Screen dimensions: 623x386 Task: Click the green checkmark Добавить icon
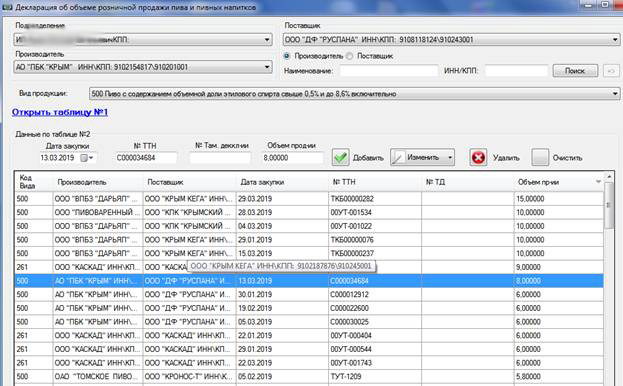click(341, 158)
